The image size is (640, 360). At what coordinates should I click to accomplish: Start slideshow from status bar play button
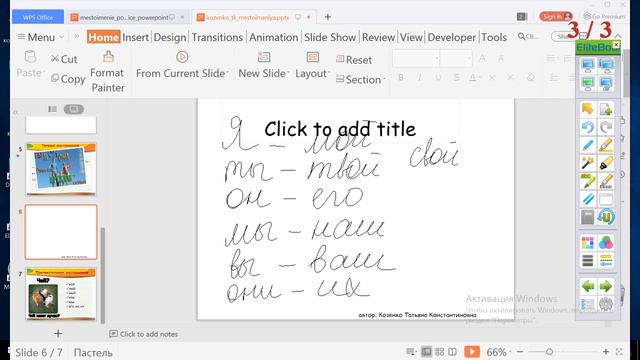click(472, 351)
